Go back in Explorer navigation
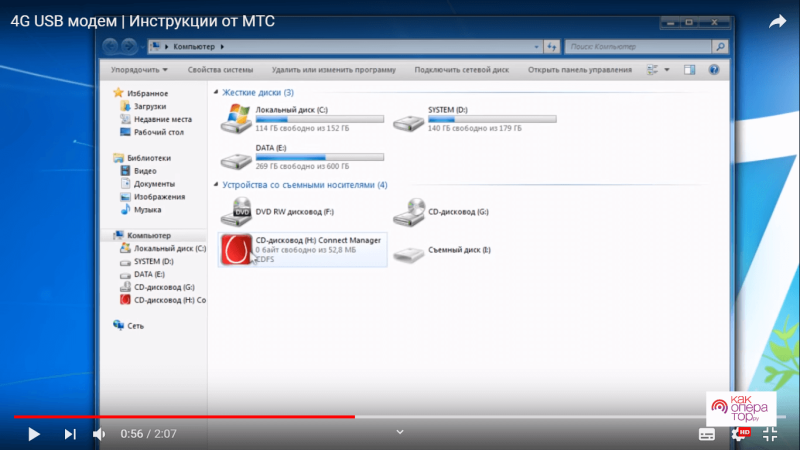 pyautogui.click(x=111, y=46)
